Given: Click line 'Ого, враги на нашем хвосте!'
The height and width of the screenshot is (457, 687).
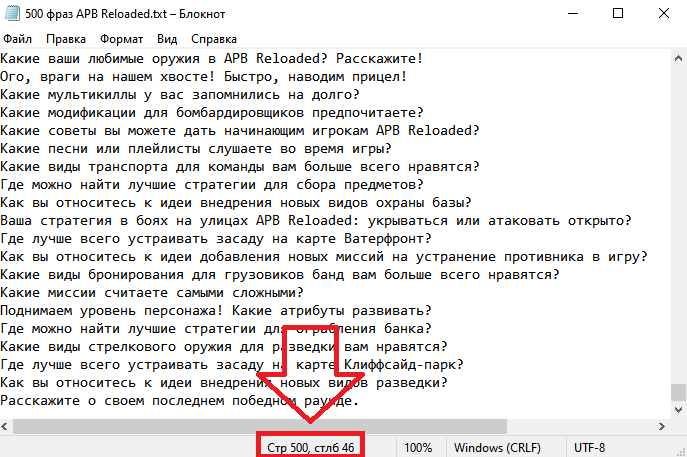Looking at the screenshot, I should 204,77.
